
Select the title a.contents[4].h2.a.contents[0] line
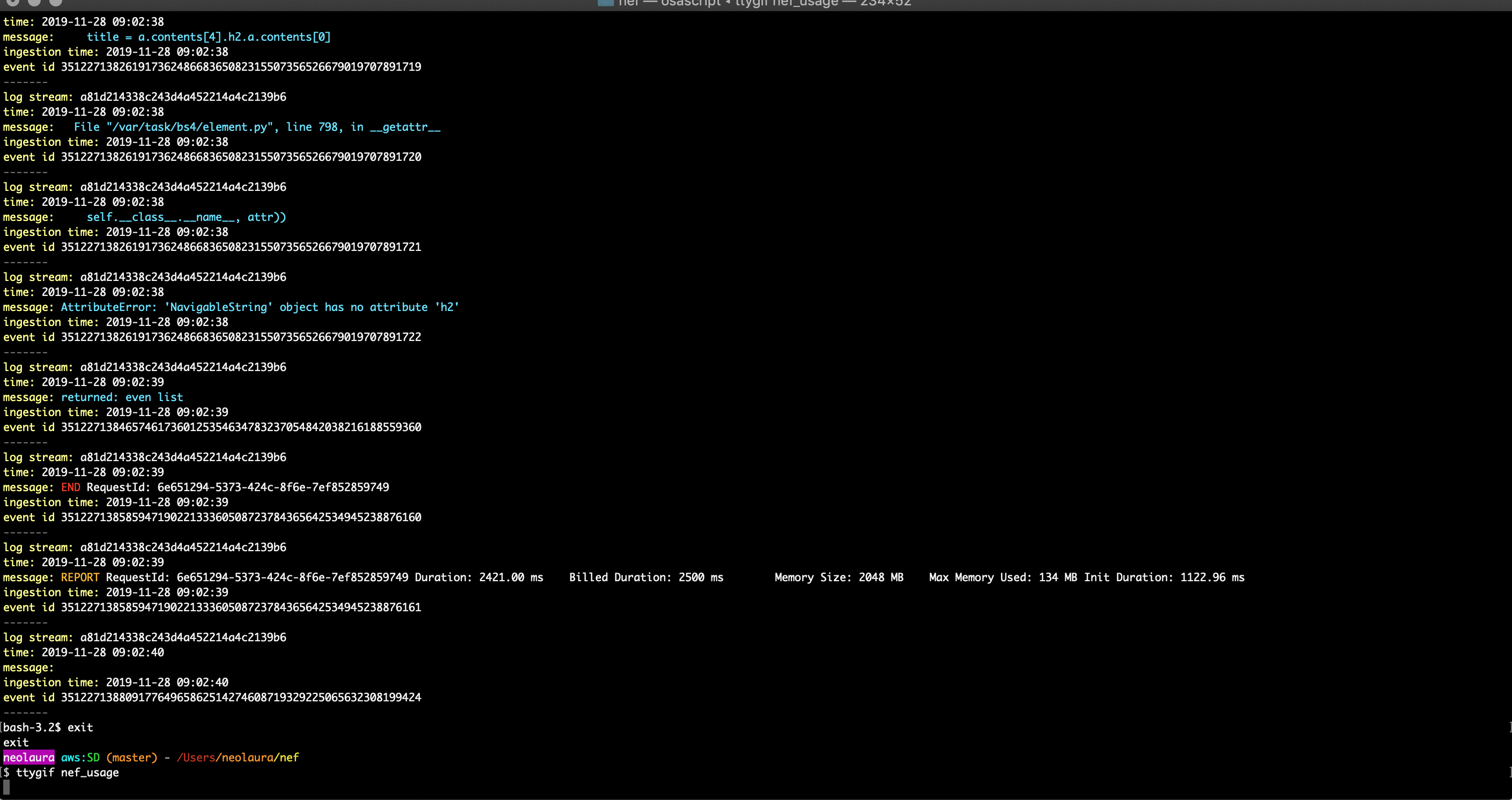[209, 36]
